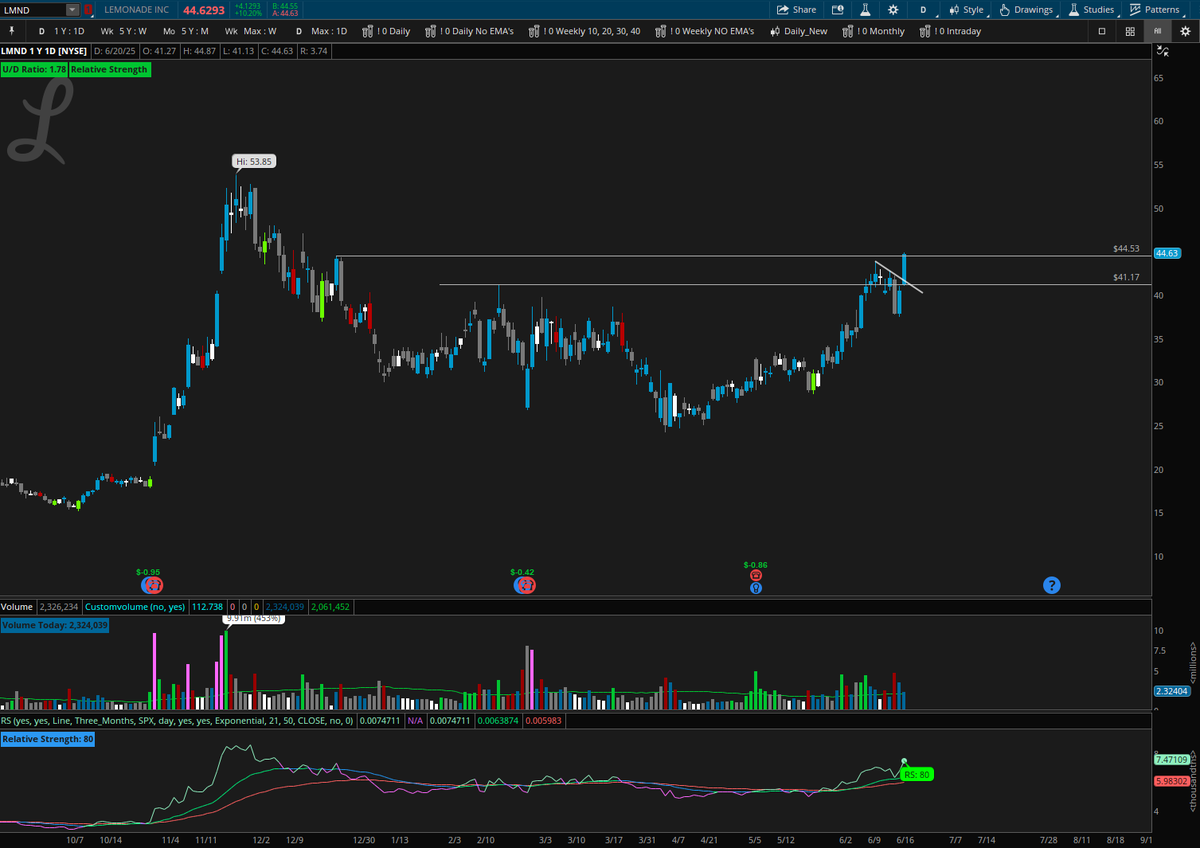Image resolution: width=1200 pixels, height=848 pixels.
Task: Click the $-0.86 earnings event icon
Action: (x=756, y=576)
